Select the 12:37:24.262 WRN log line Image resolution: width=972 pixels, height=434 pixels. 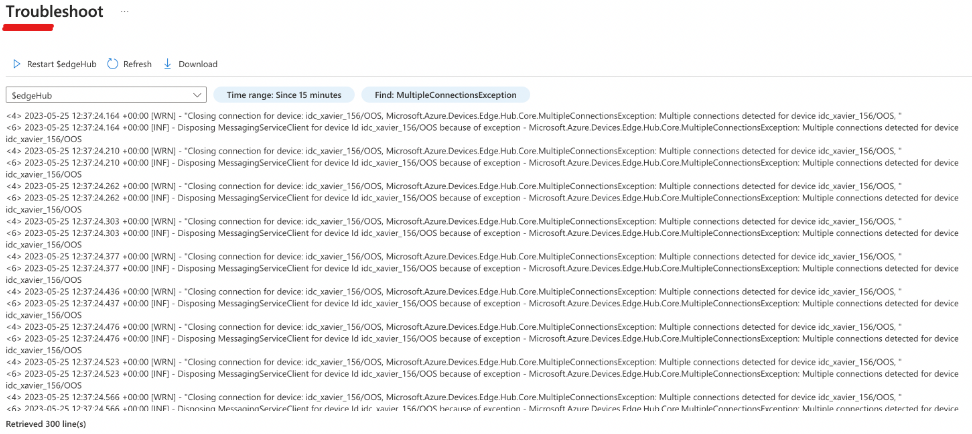pos(454,186)
